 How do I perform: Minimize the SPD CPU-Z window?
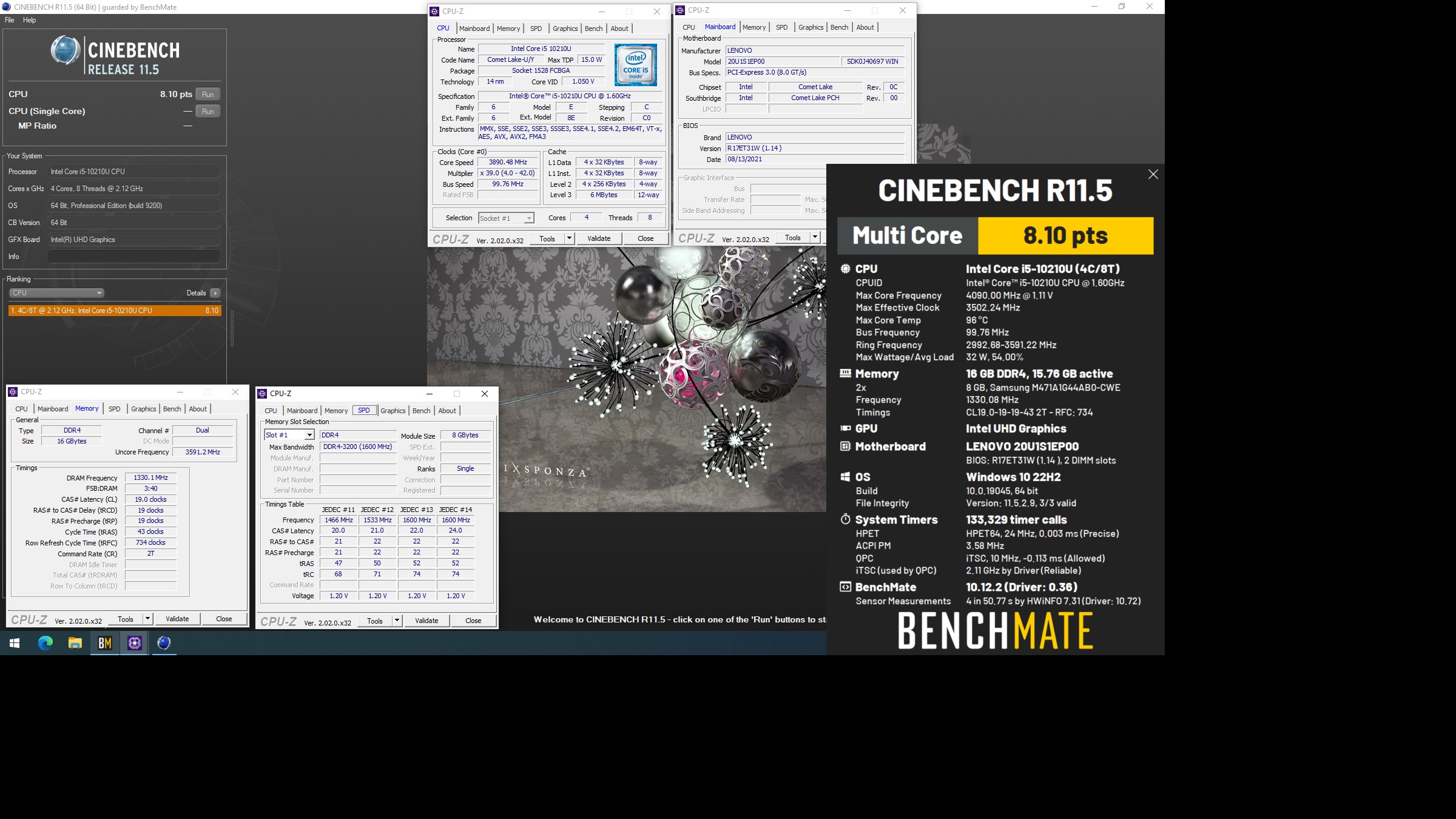430,394
